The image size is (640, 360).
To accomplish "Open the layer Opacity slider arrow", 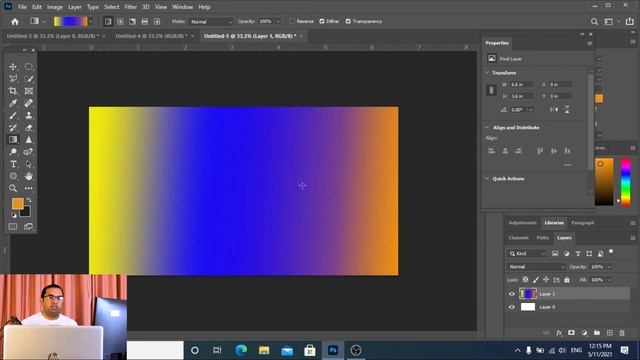I will (x=609, y=267).
